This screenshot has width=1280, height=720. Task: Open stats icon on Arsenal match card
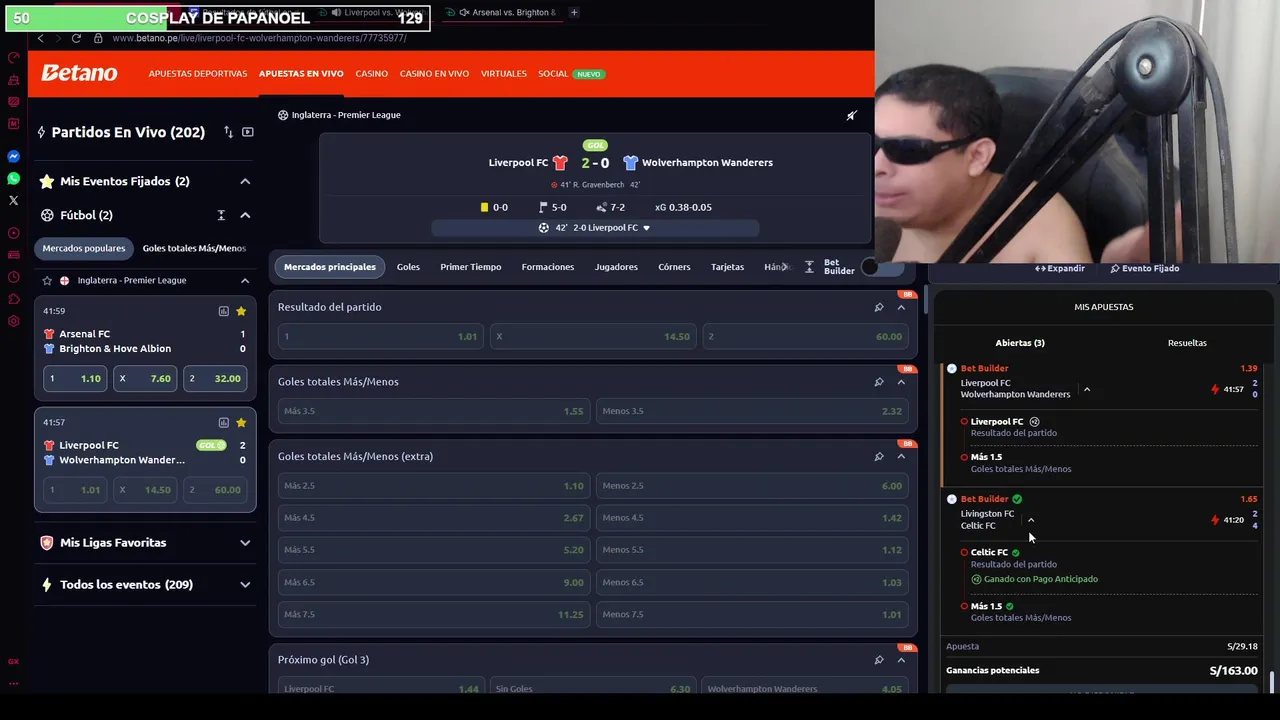click(x=224, y=311)
